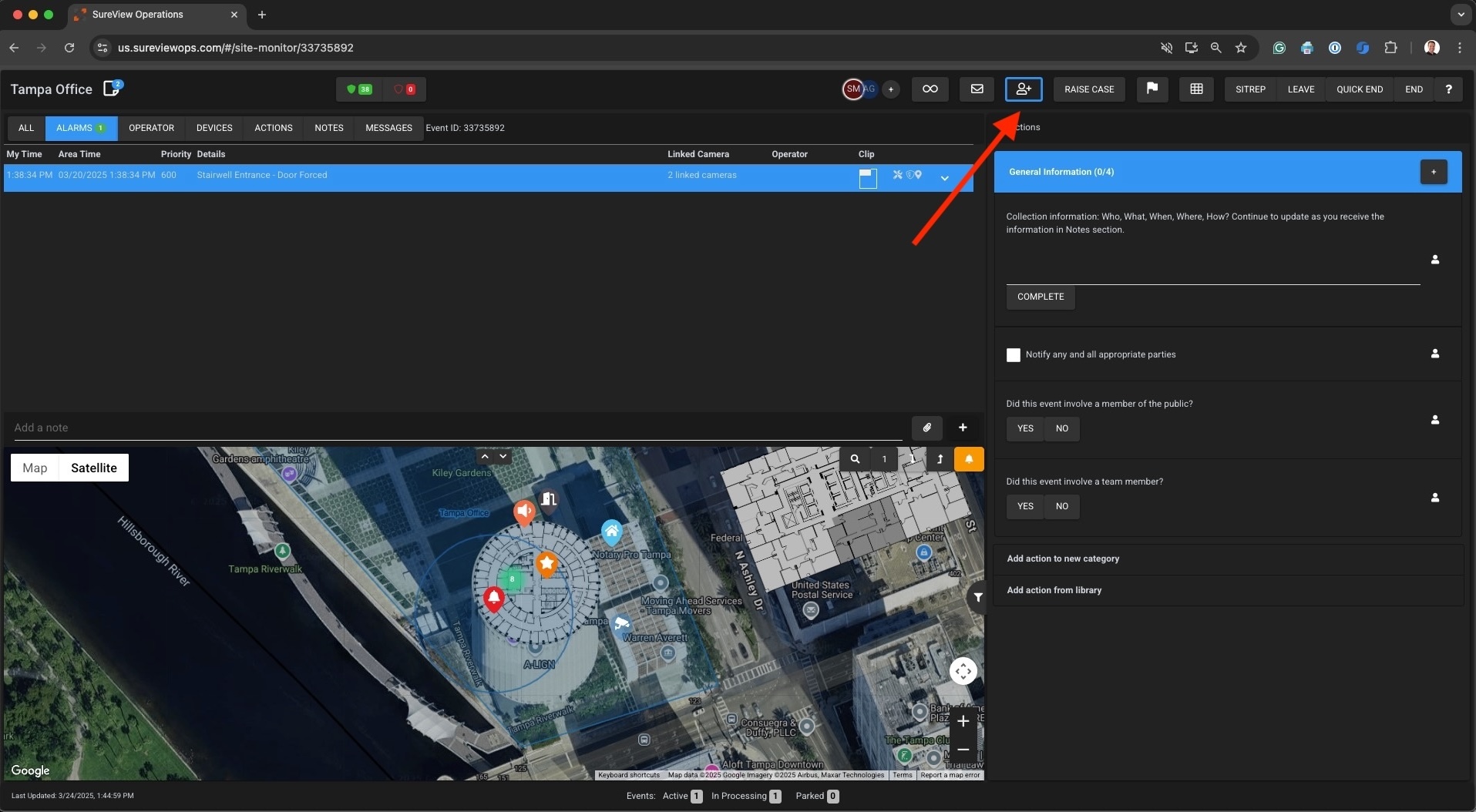Expand the Door Forced alarm row chevron

tap(944, 178)
